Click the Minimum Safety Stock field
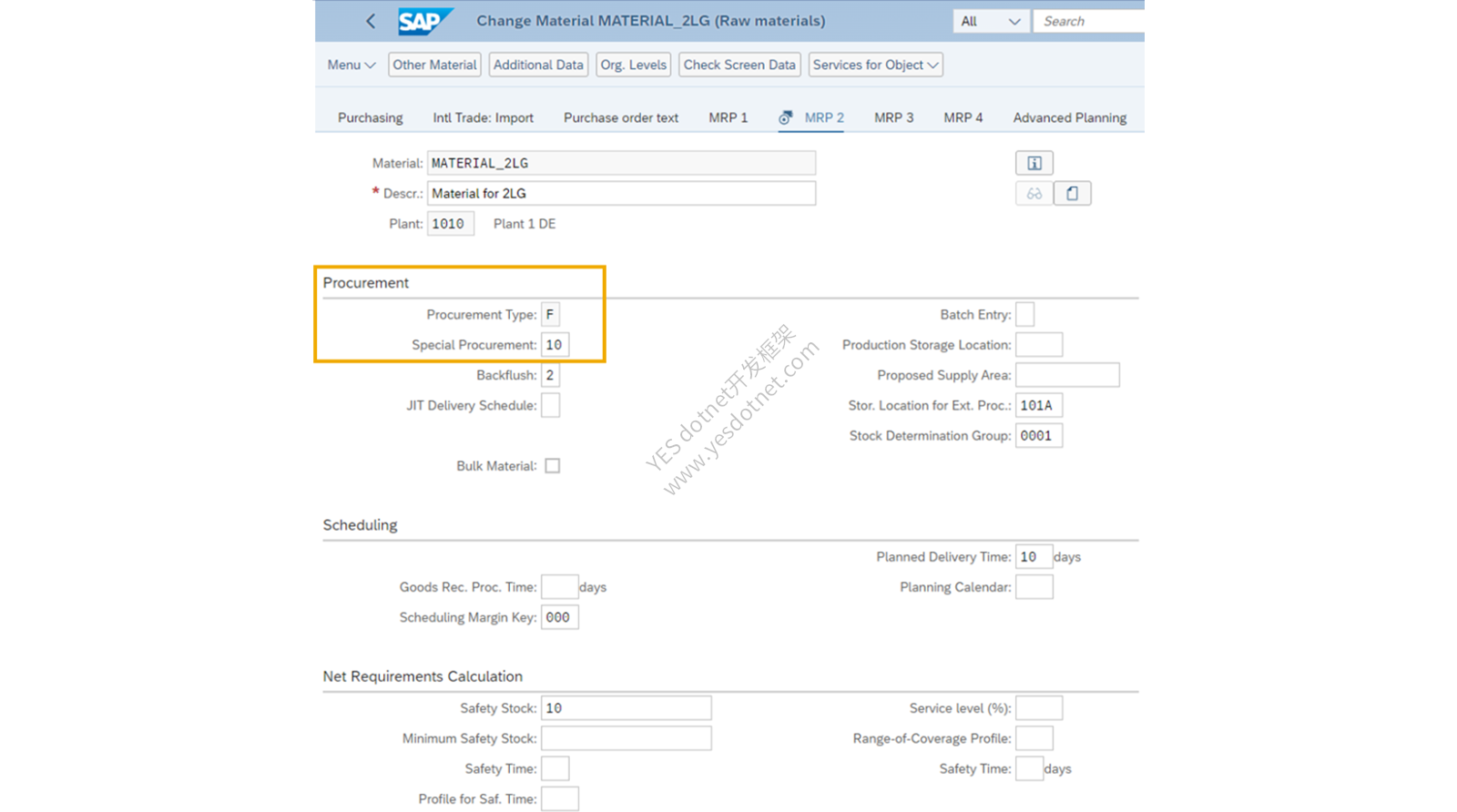Viewport: 1457px width, 812px height. (x=626, y=738)
